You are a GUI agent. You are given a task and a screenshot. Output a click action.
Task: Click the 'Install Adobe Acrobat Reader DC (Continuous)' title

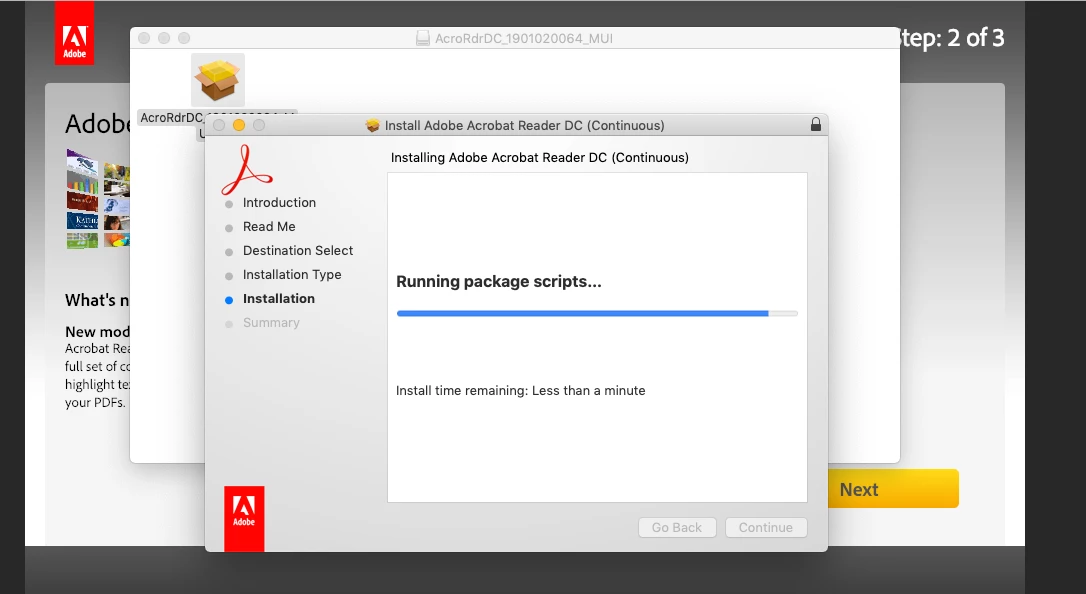524,125
